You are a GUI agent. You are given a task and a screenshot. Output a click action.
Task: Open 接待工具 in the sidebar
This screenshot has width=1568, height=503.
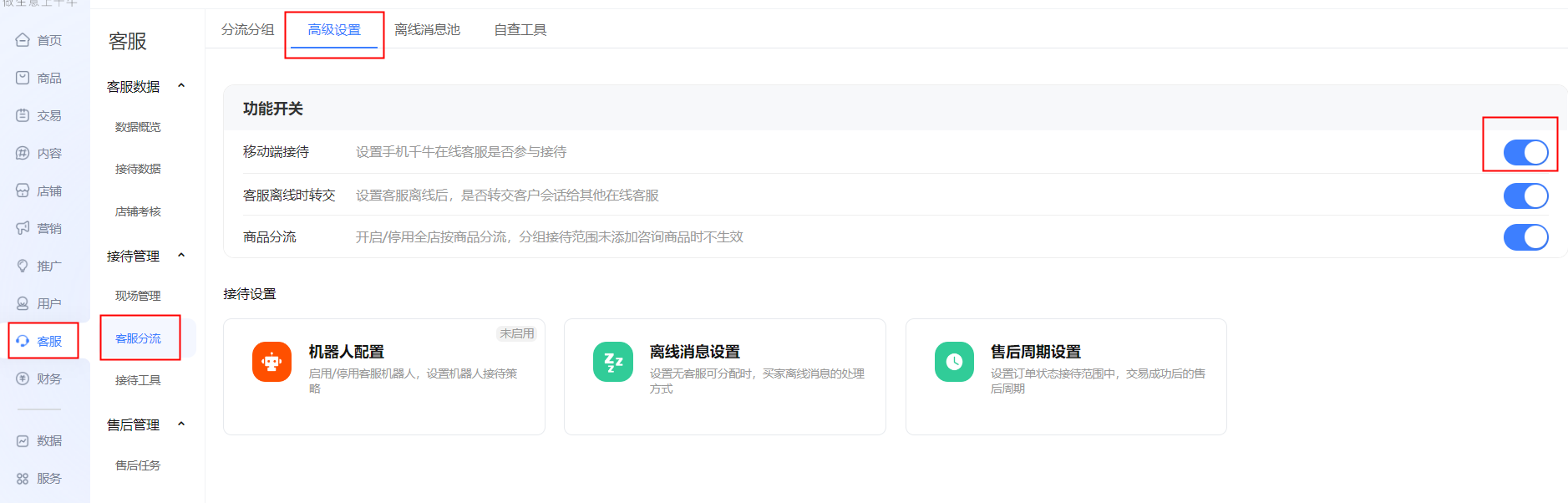[x=138, y=380]
